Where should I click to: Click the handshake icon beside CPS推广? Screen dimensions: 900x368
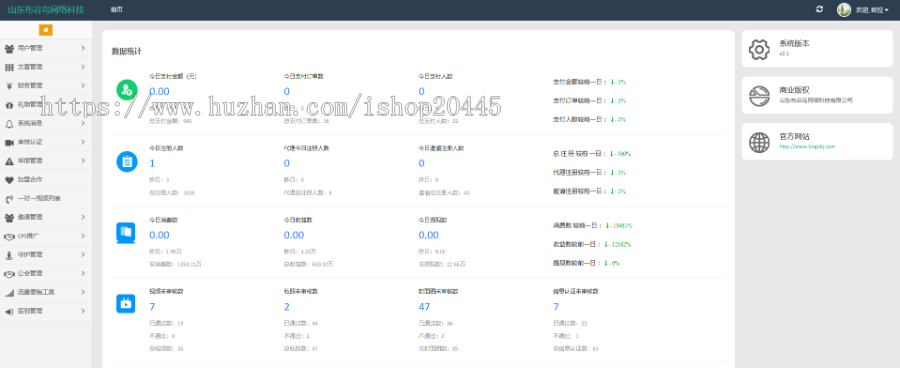(9, 236)
